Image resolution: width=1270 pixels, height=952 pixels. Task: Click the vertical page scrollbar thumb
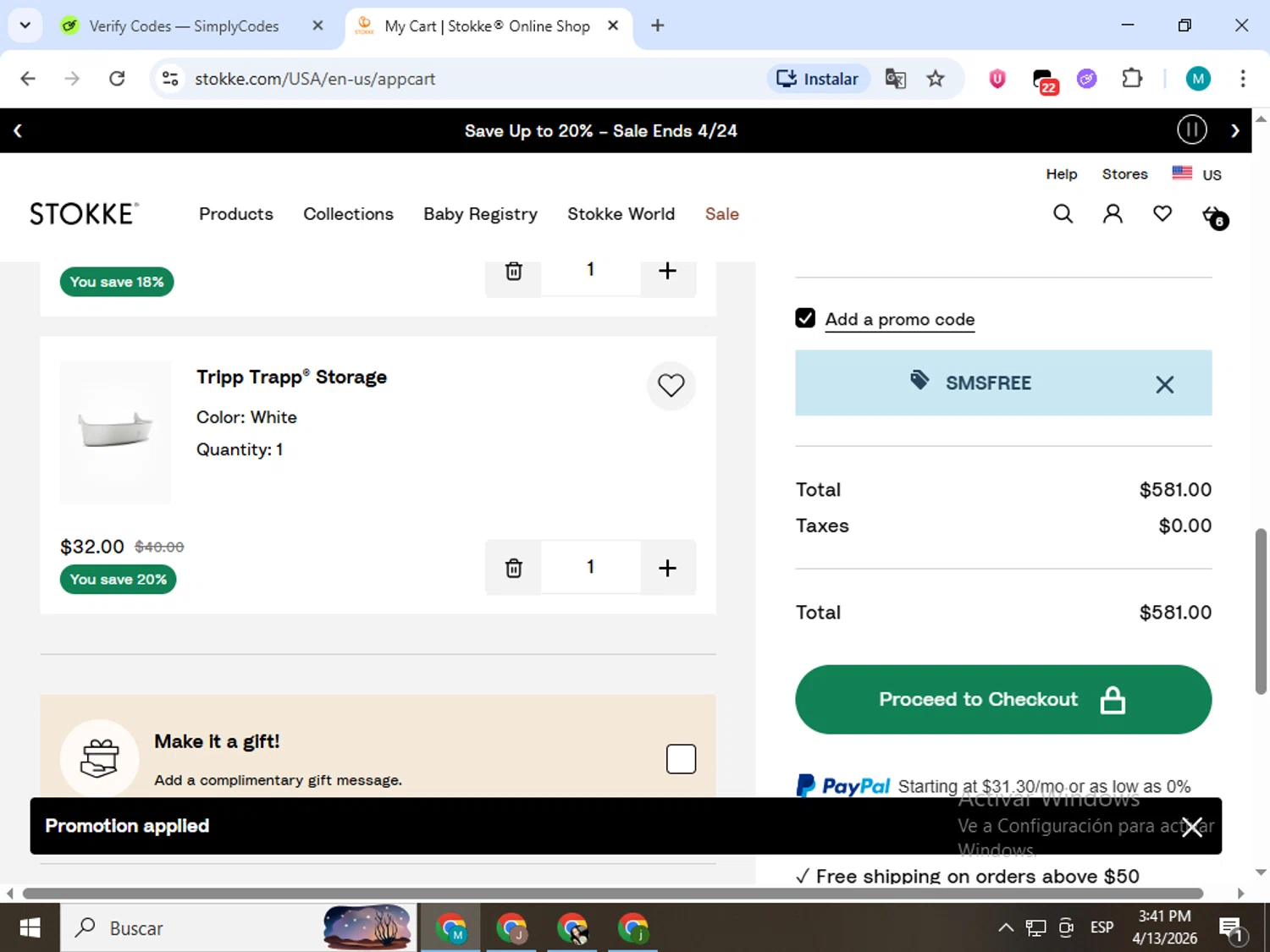(1261, 611)
